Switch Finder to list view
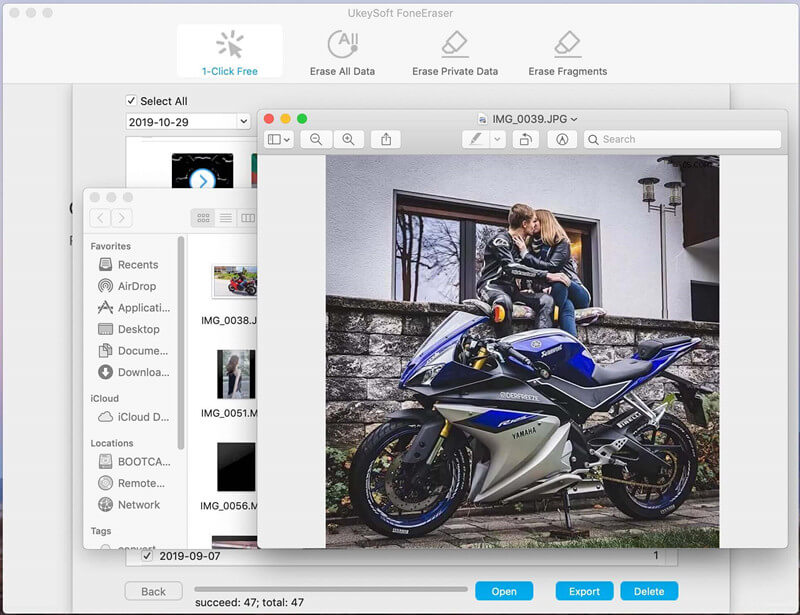The width and height of the screenshot is (800, 615). coord(226,218)
